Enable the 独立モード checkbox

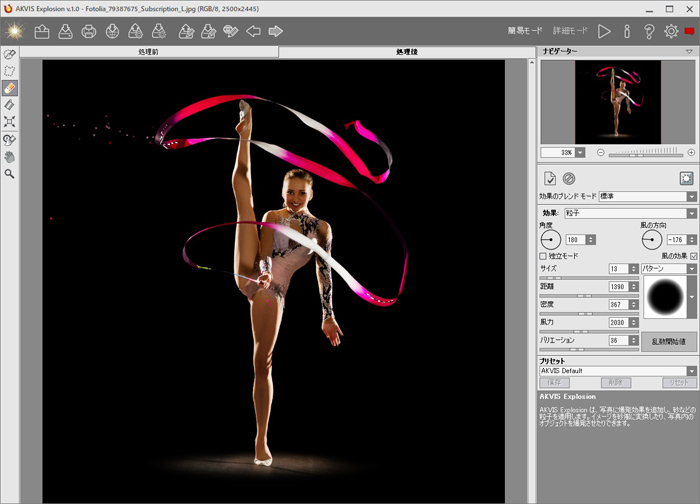tap(543, 256)
